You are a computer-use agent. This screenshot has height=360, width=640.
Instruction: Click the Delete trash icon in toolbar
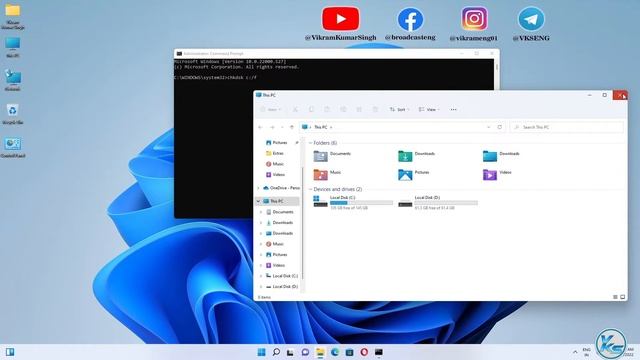coord(375,109)
